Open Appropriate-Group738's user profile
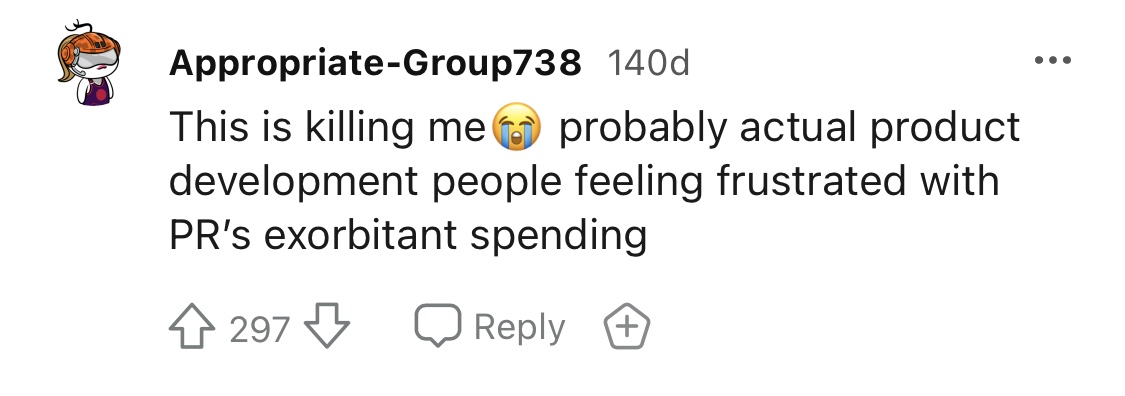 375,63
